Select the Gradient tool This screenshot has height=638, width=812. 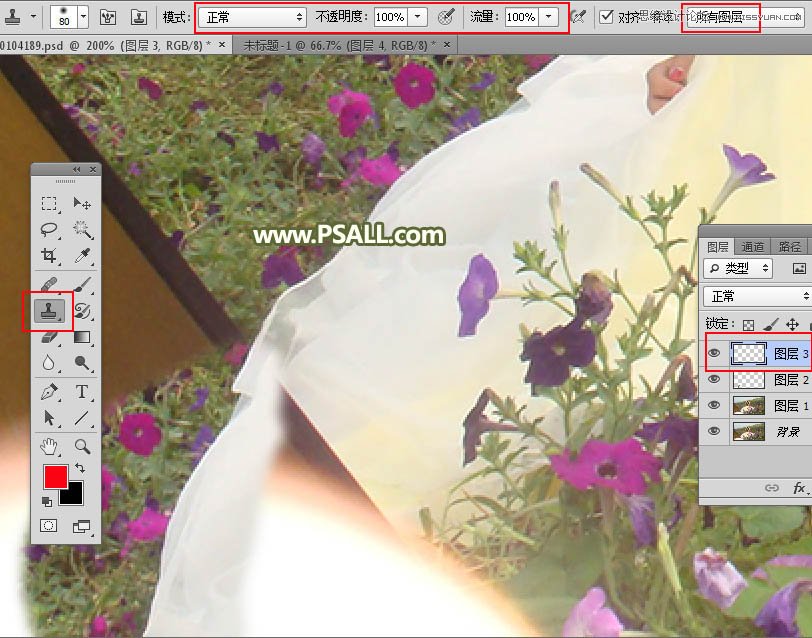coord(82,337)
